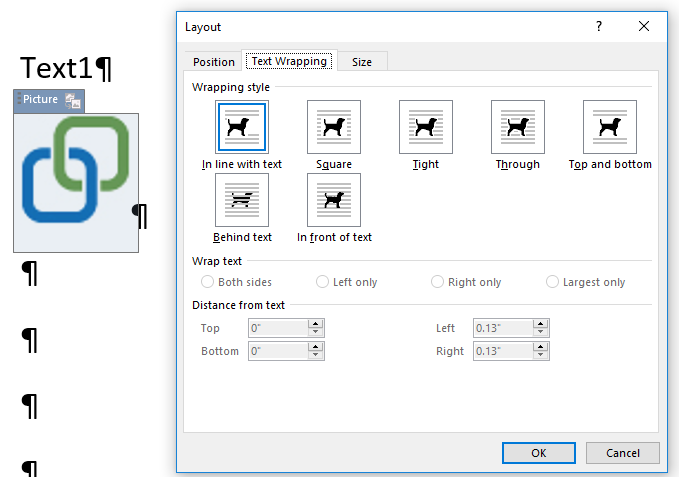
Task: Decrease the Left distance with down arrow
Action: click(540, 332)
